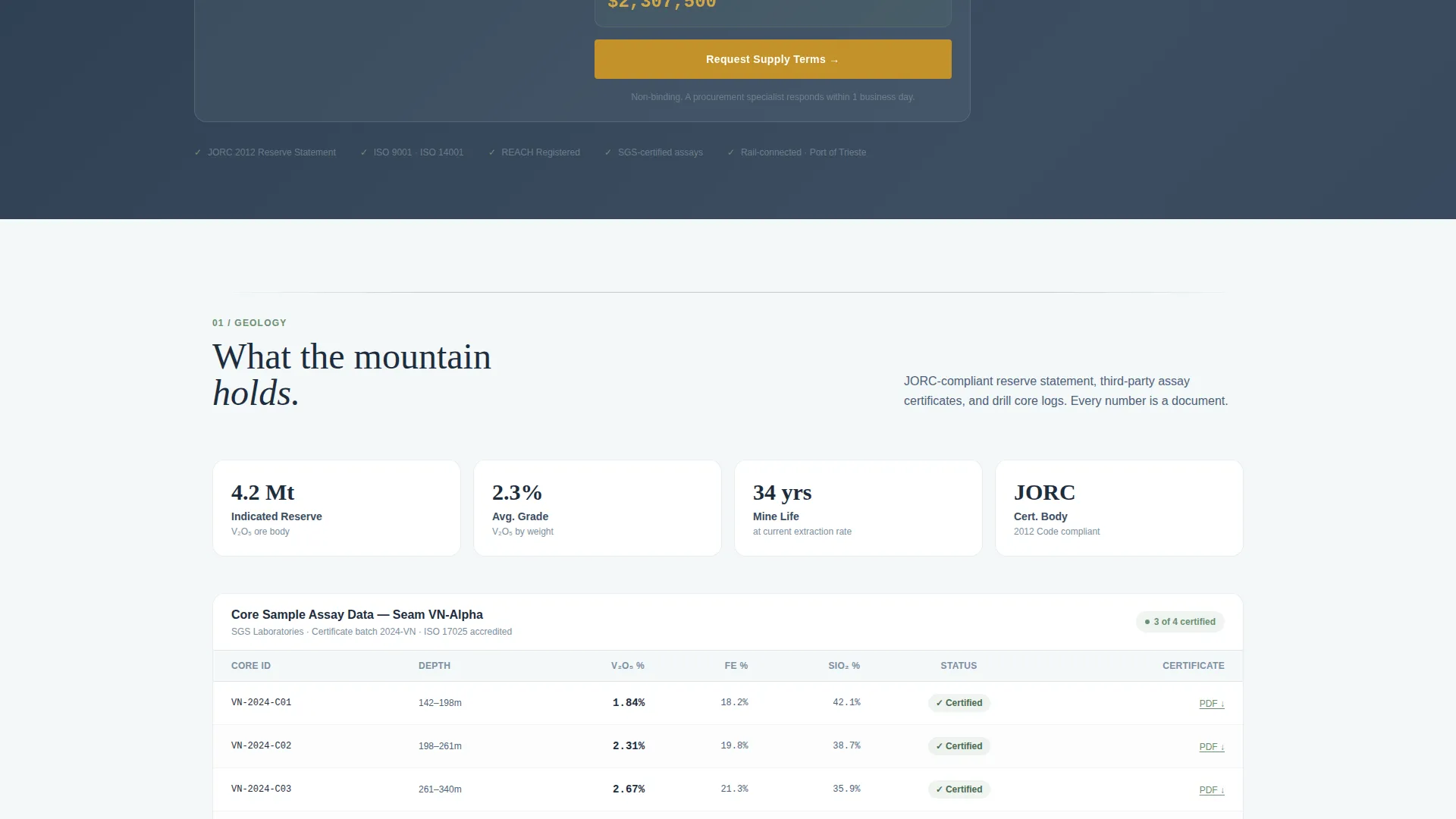Click the DEPTH column header
The image size is (1456, 819).
435,666
